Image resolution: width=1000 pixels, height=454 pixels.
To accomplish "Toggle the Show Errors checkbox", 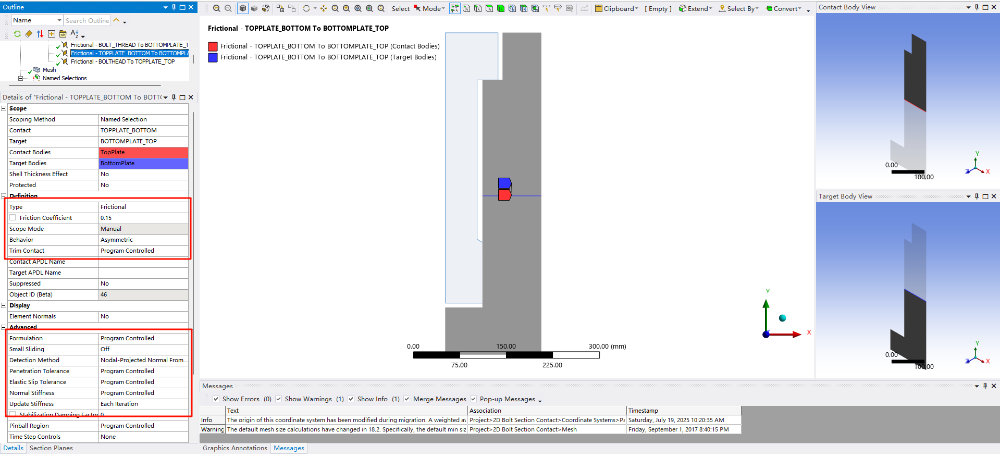I will [x=217, y=399].
